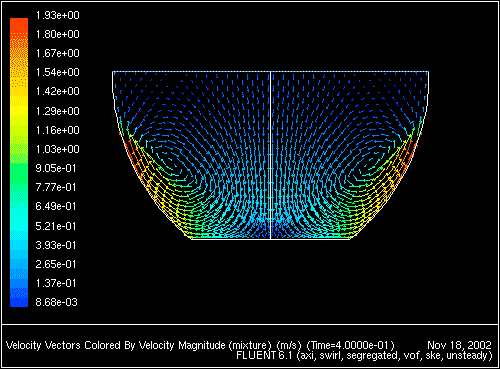
Task: Click the green band of the color scale
Action: [x=19, y=173]
